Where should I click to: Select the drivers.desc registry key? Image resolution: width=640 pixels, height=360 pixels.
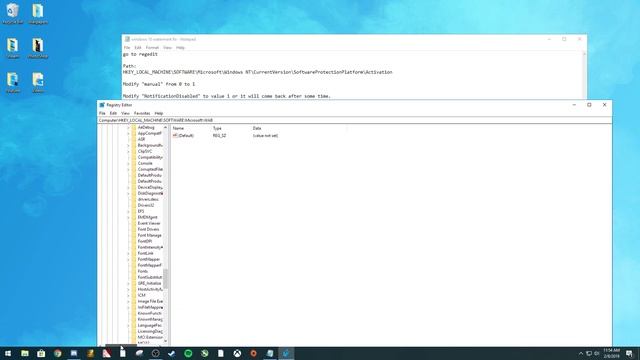pos(148,199)
